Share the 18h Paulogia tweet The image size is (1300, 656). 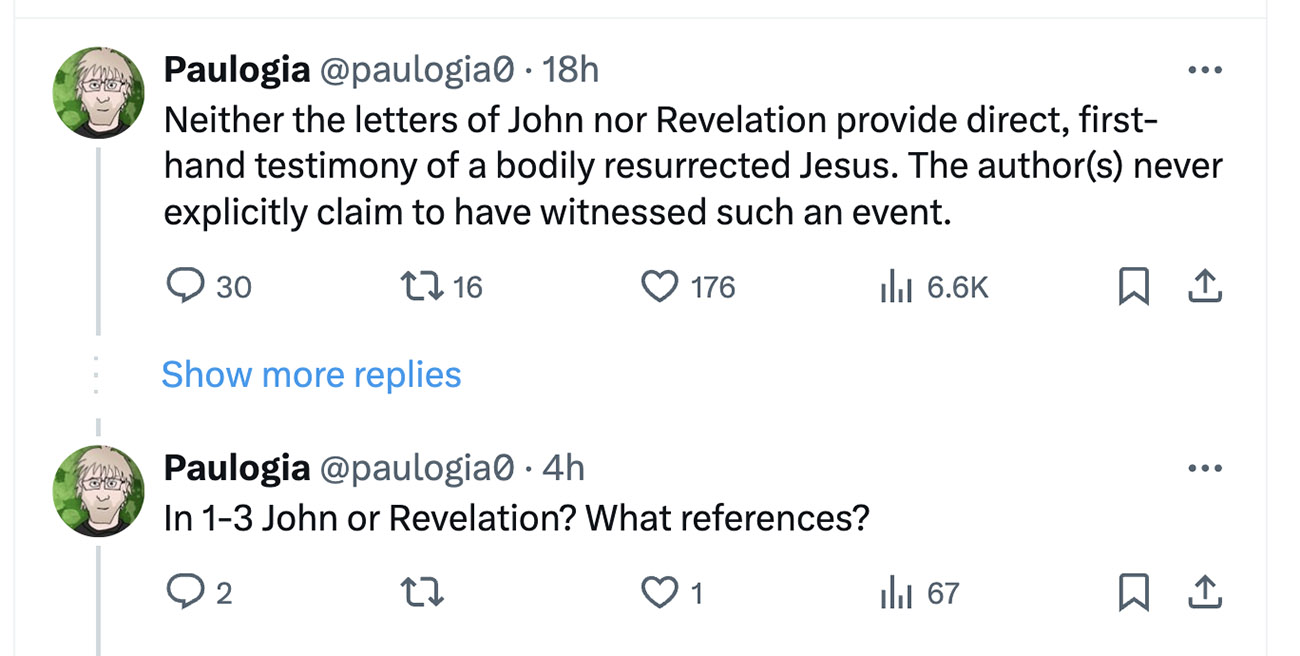[1205, 288]
